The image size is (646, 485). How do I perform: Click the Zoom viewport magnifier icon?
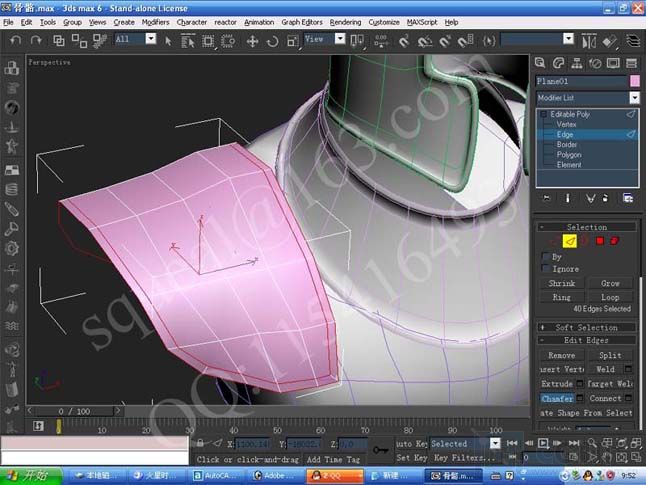592,443
